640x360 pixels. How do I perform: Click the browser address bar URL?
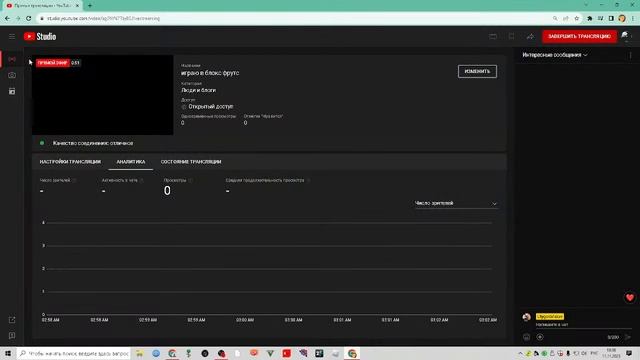click(x=103, y=18)
